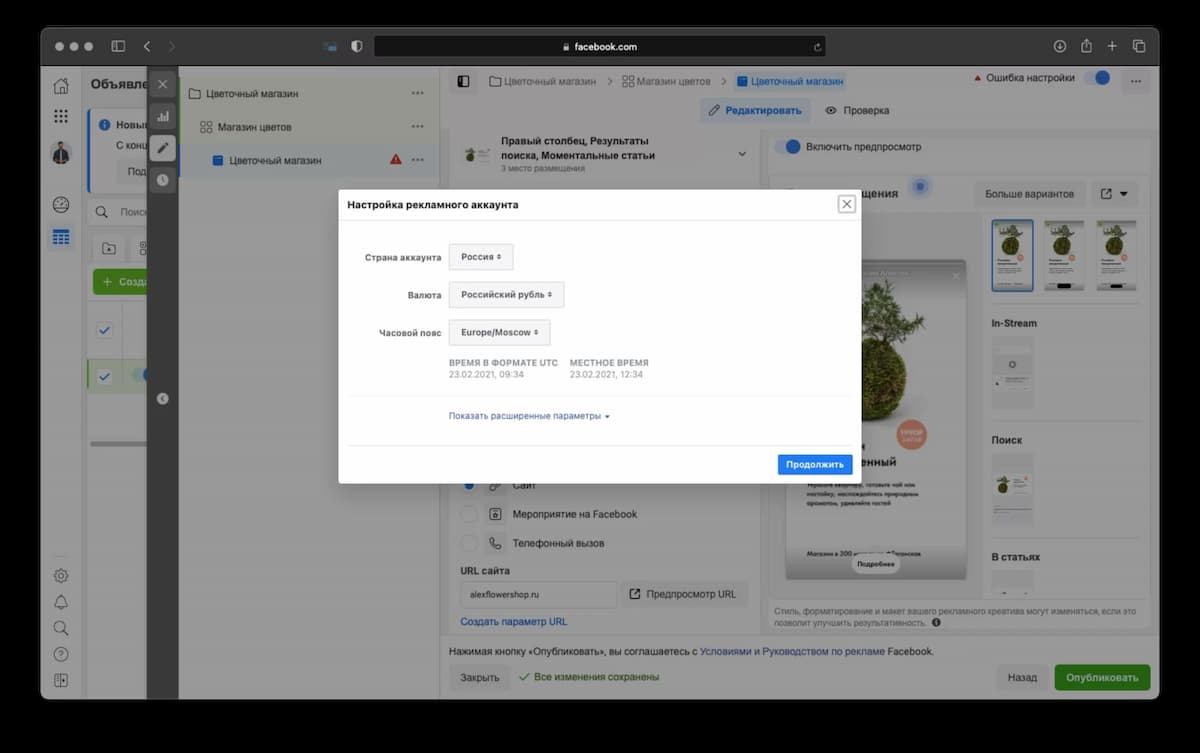Open the Europe/Moscow time zone dropdown
Screen dimensions: 1200x753
coord(499,332)
